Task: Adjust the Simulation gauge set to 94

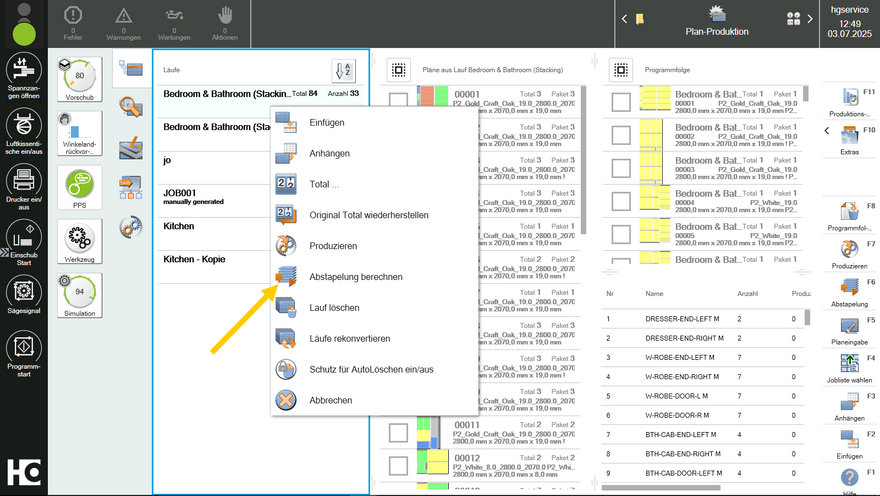Action: tap(80, 295)
